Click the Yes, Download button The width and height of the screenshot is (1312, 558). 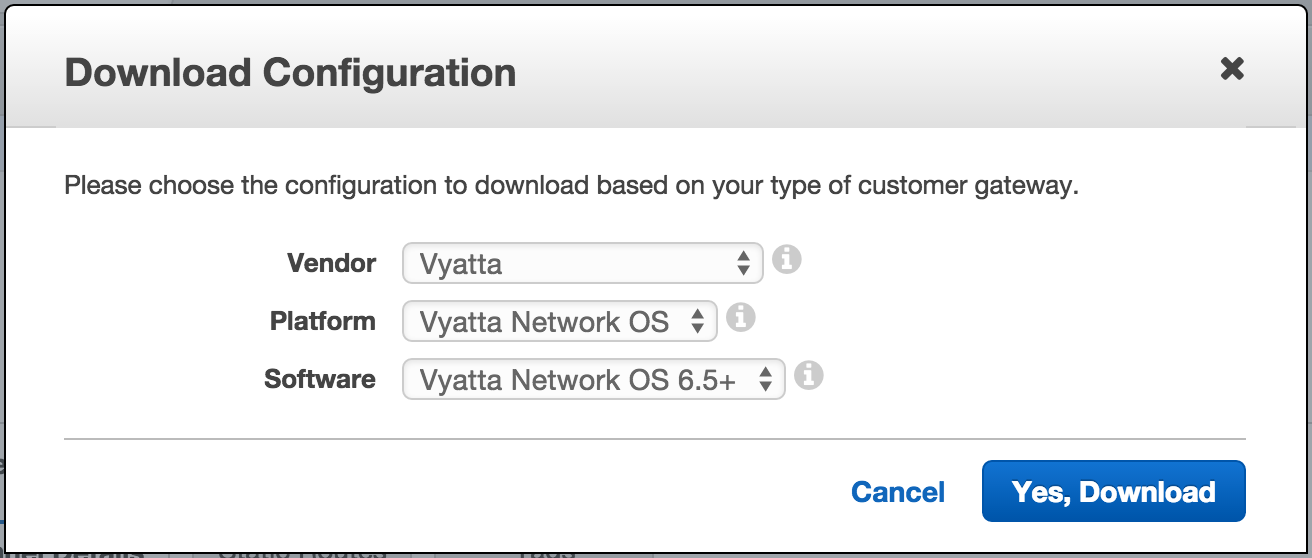point(1113,491)
